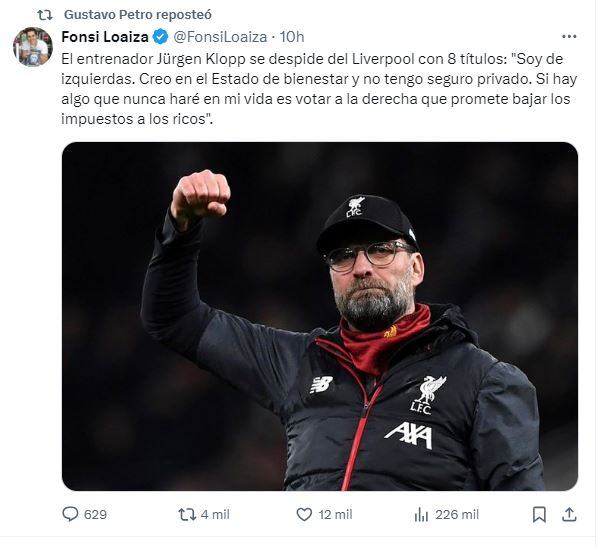The image size is (606, 548).
Task: Open the Gustavo Petro reposteó link
Action: point(134,15)
